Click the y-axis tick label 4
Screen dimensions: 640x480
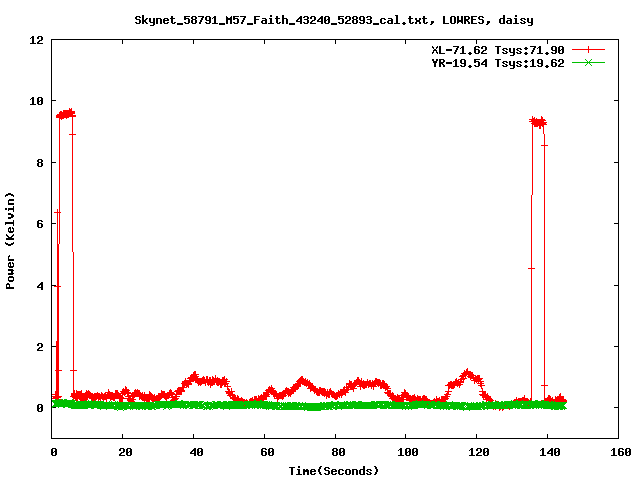[x=40, y=286]
